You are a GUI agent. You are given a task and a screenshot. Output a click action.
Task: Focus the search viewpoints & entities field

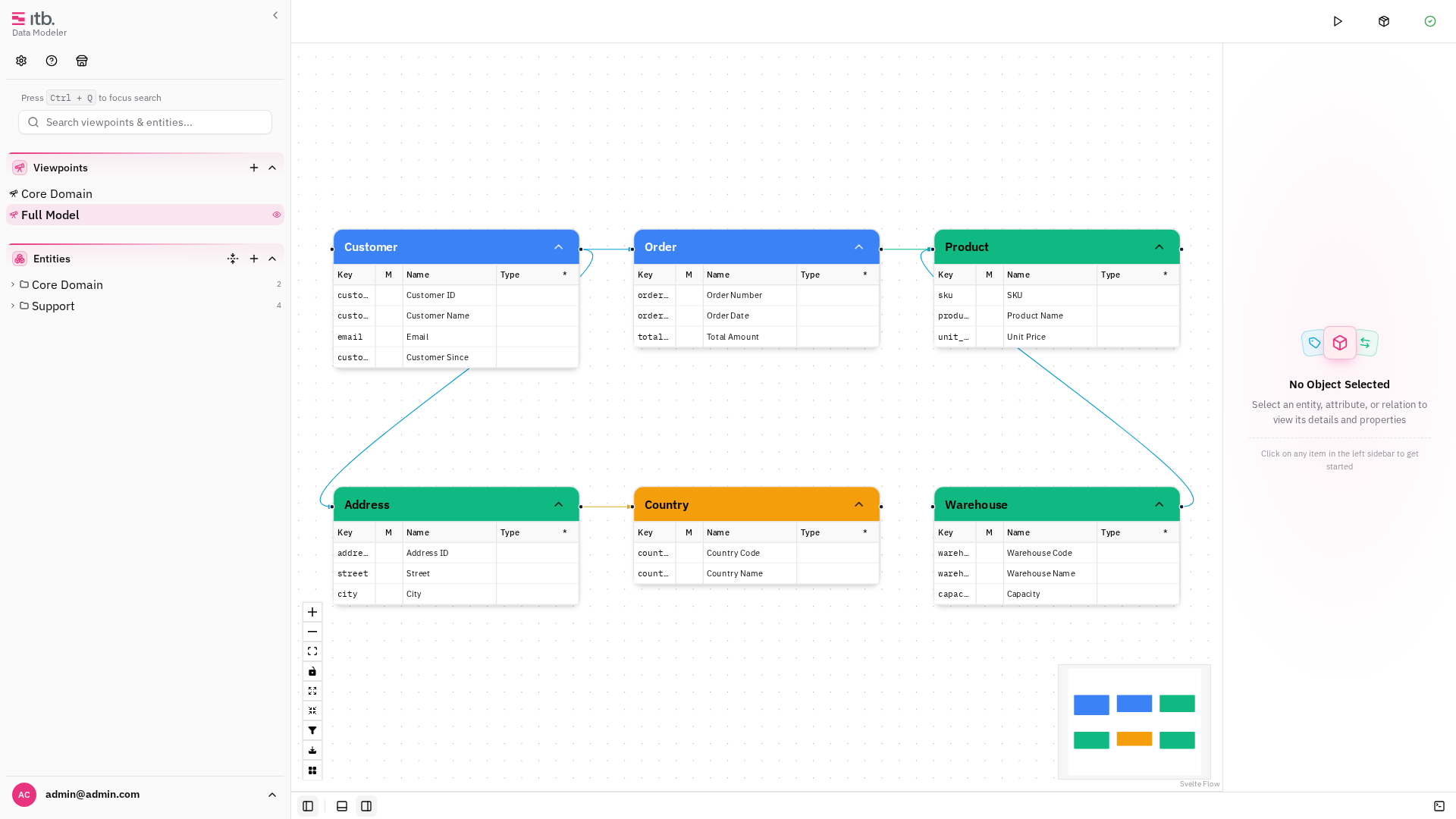145,122
